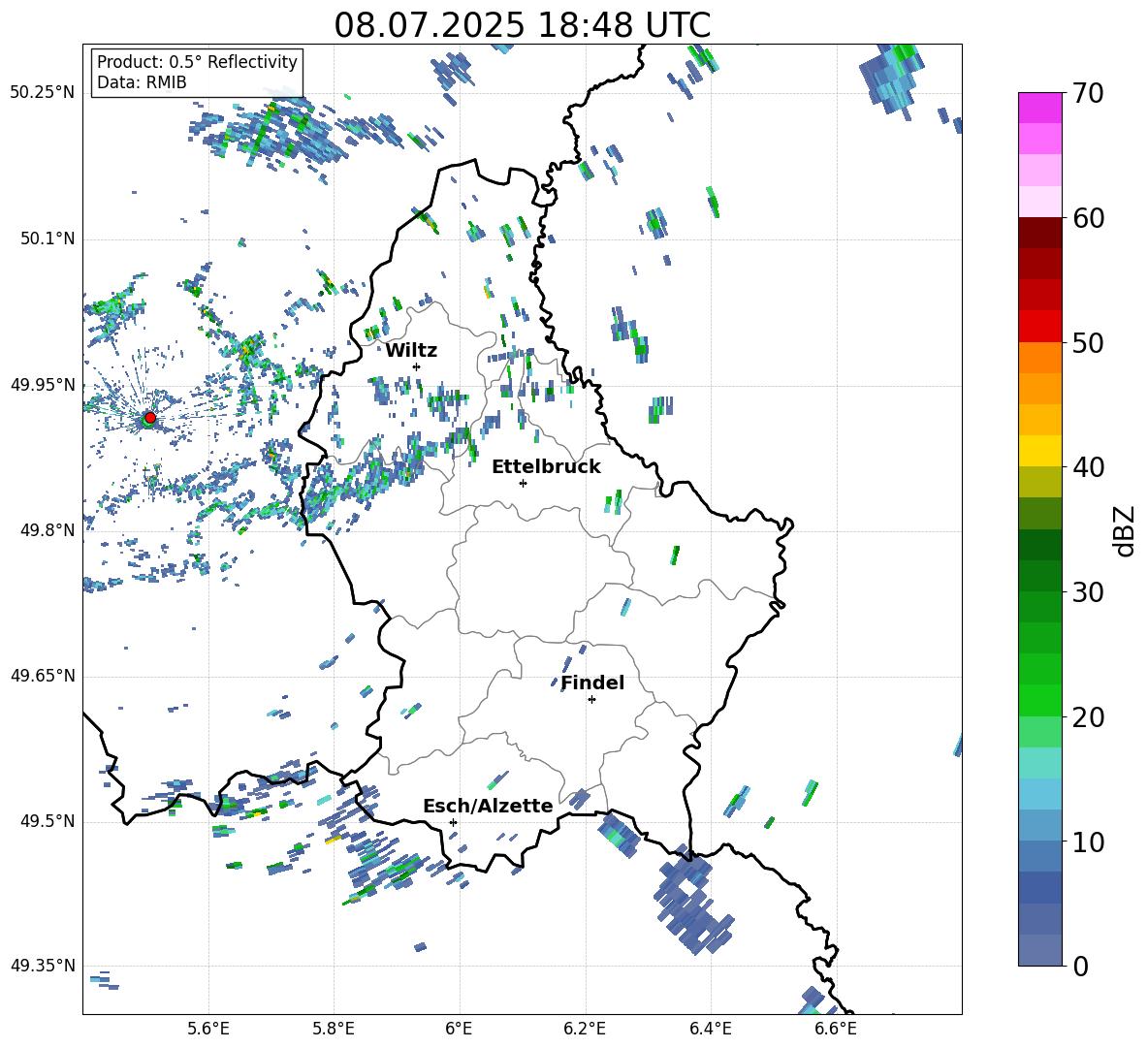The height and width of the screenshot is (1048, 1148).
Task: Click the 50.25°N latitude label
Action: pos(43,93)
